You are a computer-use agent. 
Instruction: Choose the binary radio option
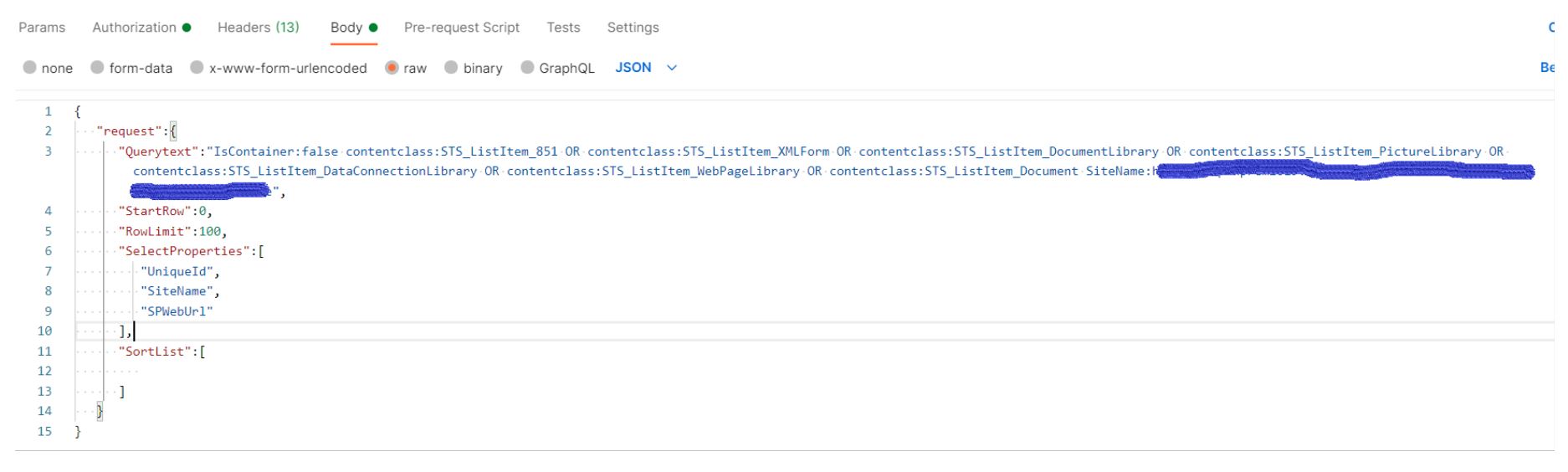coord(451,68)
